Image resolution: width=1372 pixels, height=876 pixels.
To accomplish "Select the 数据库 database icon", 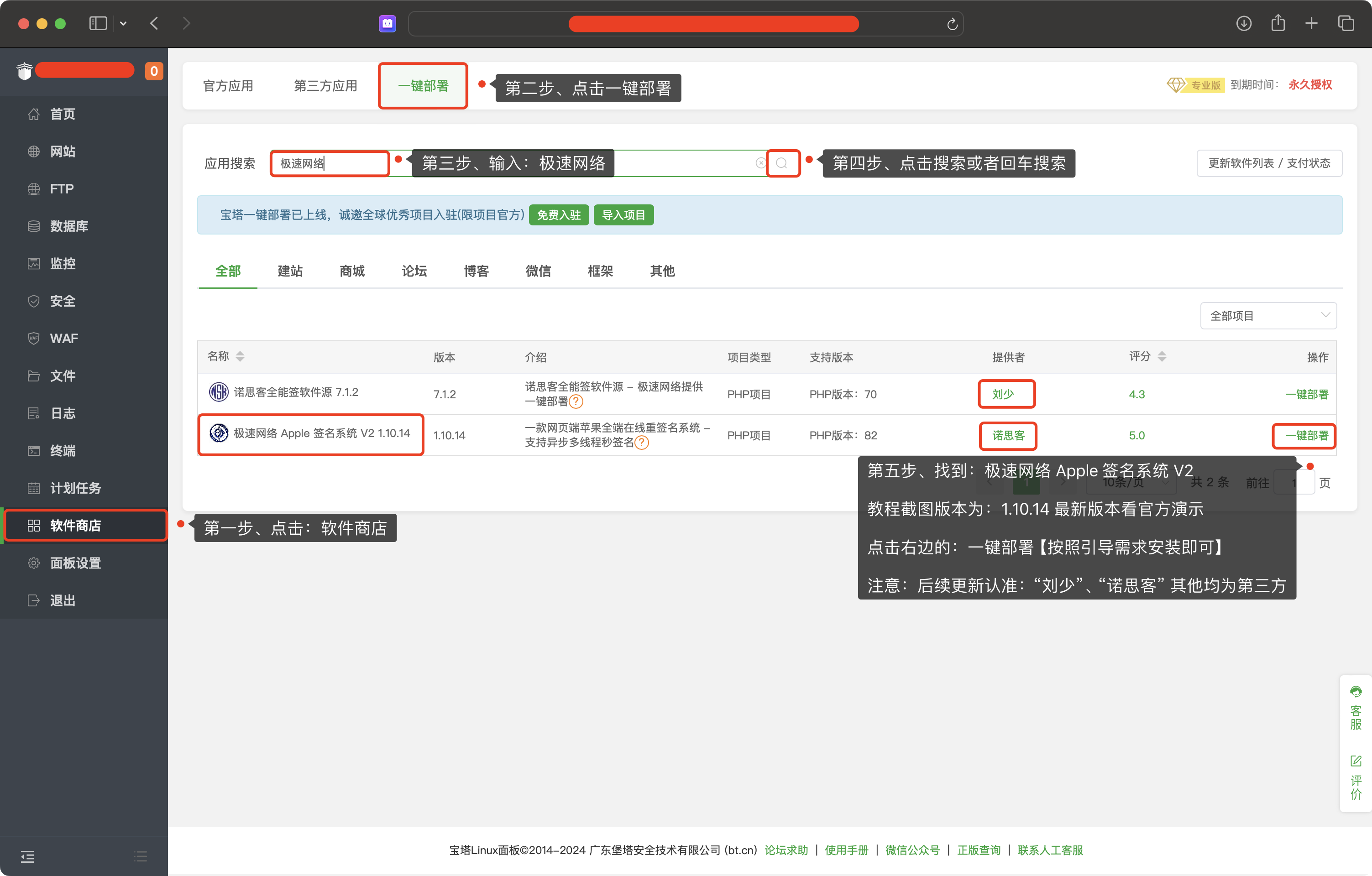I will tap(34, 226).
